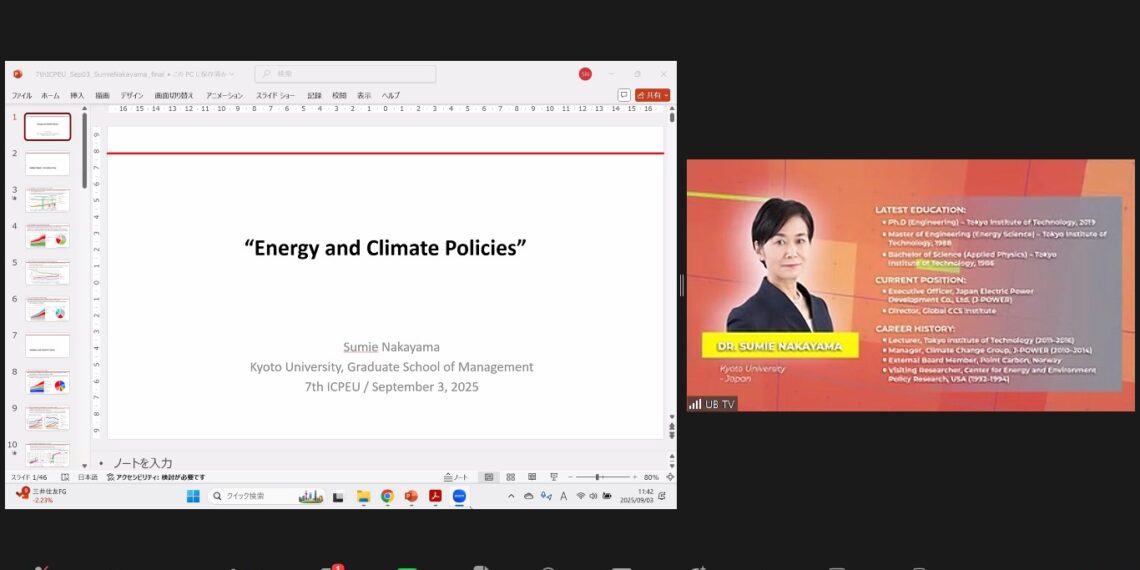Click the fit slide to window icon
This screenshot has height=570, width=1140.
[x=668, y=478]
